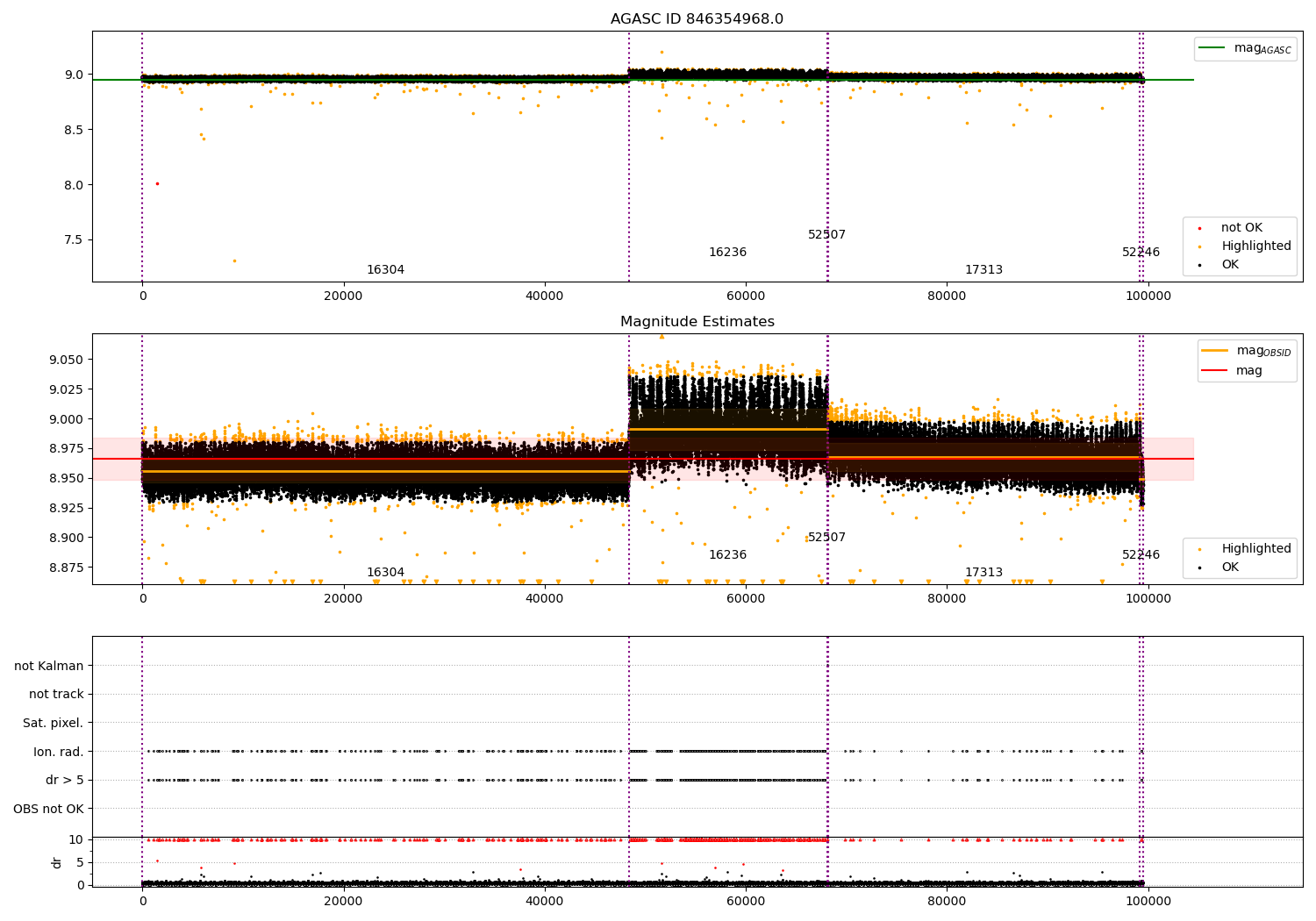Screen dimensions: 1316x921
Task: Click y-axis tick 8.950 in middle plot
Action: [66, 479]
